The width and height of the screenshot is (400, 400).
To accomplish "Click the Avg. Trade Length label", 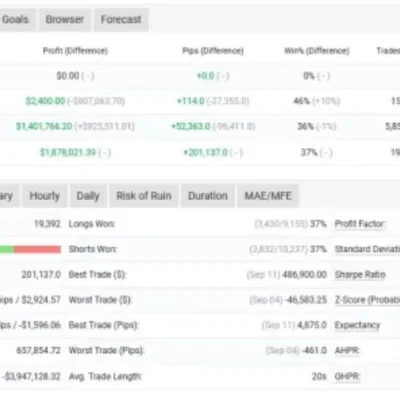I will click(105, 377).
